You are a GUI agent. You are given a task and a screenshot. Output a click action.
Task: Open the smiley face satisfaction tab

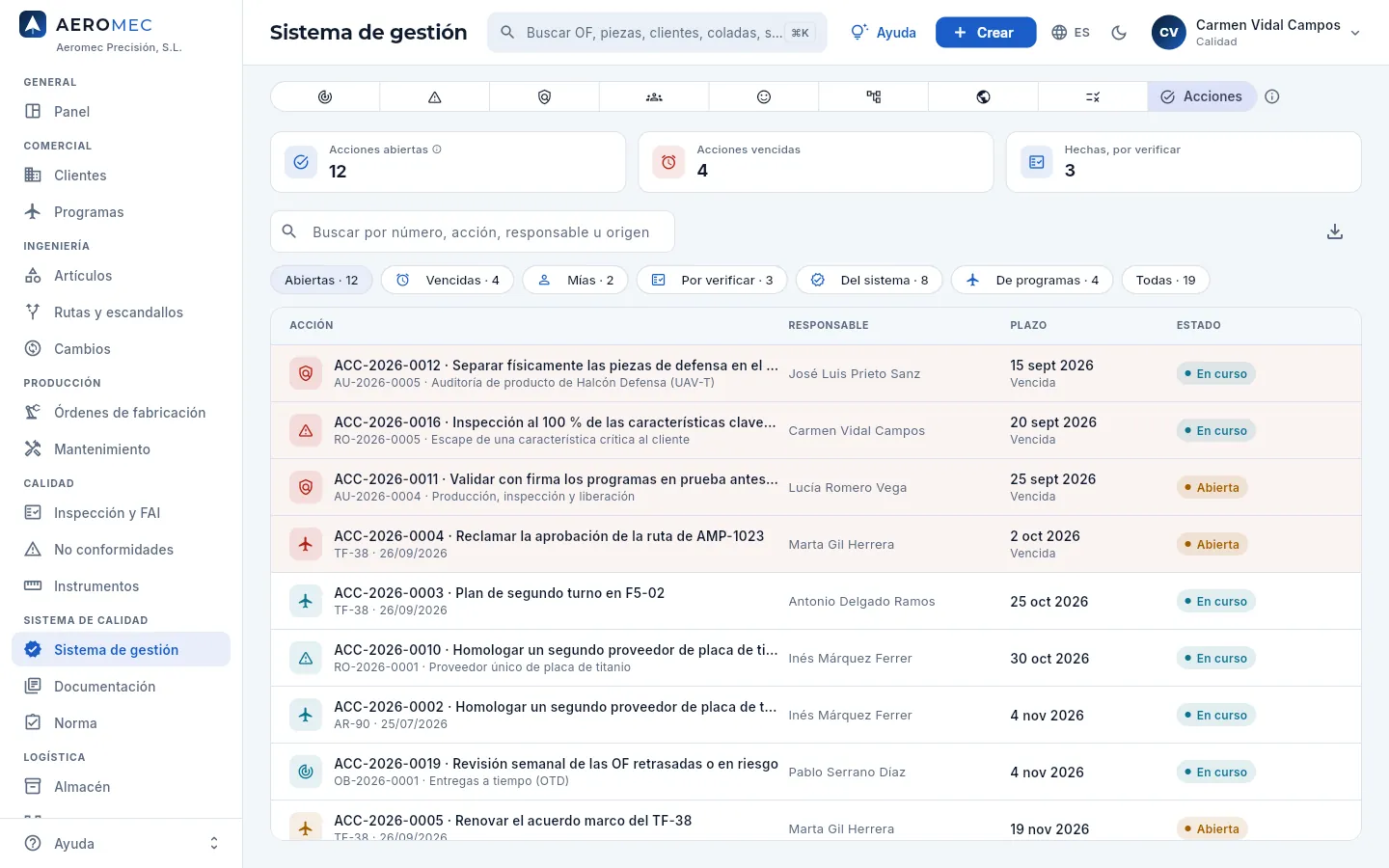click(x=764, y=96)
